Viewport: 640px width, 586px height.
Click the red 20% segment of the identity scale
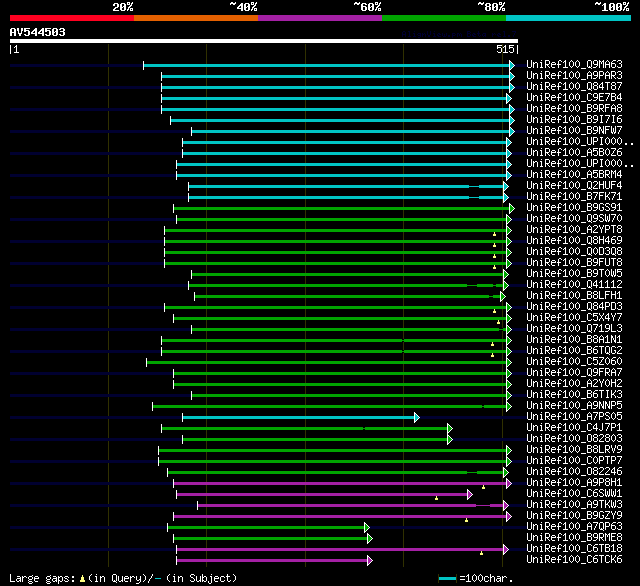(72, 18)
